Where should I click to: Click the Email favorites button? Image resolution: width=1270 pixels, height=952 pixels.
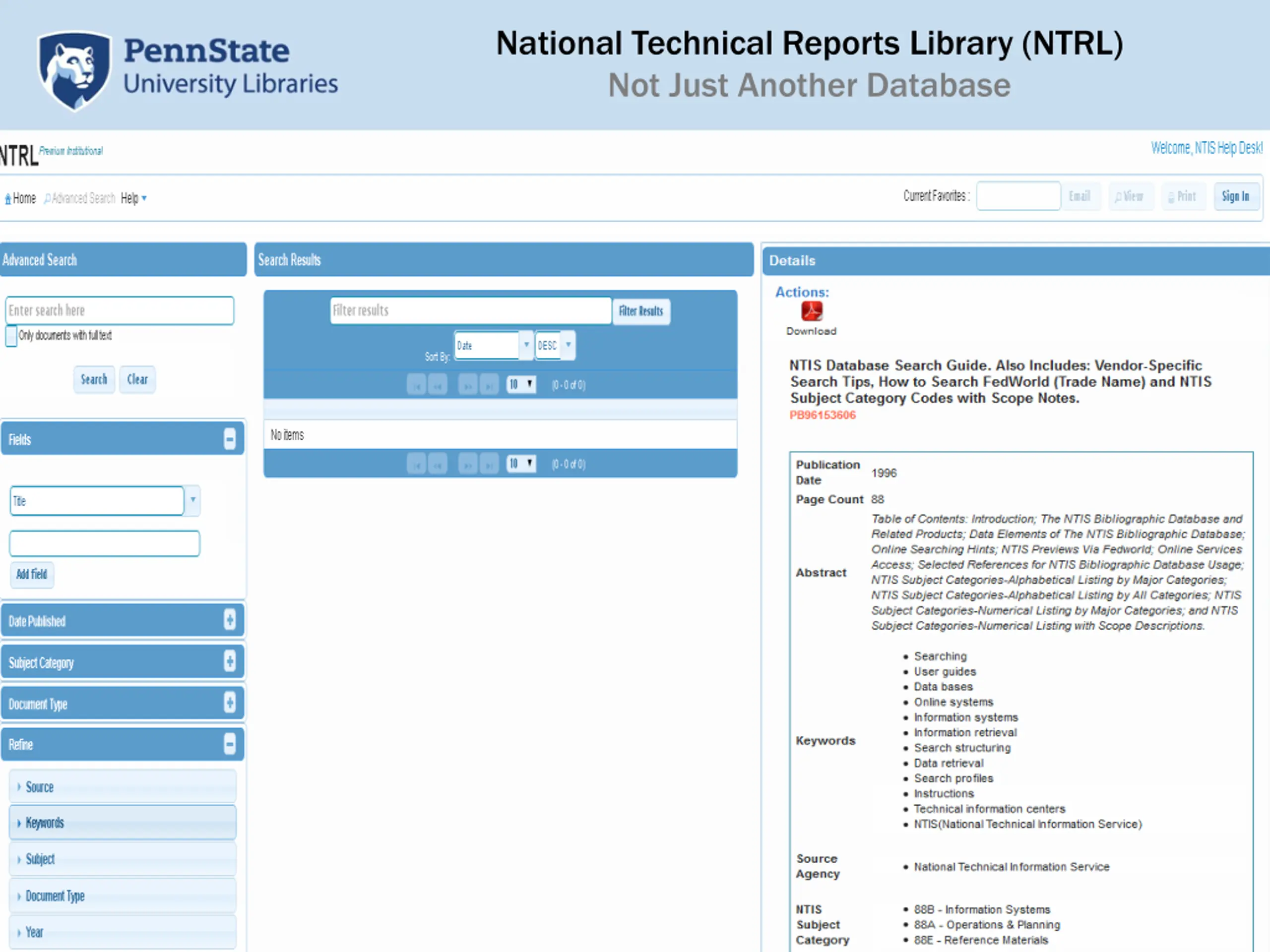(1080, 196)
